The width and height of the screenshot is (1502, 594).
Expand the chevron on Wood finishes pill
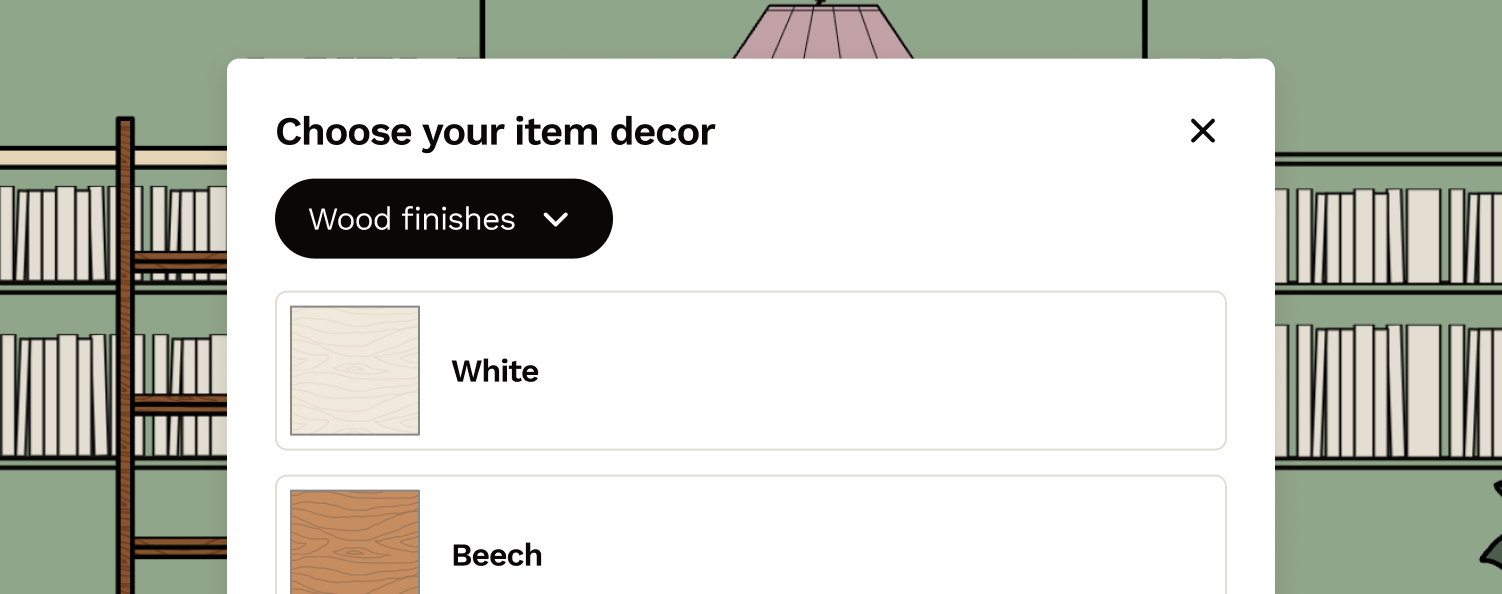(556, 219)
